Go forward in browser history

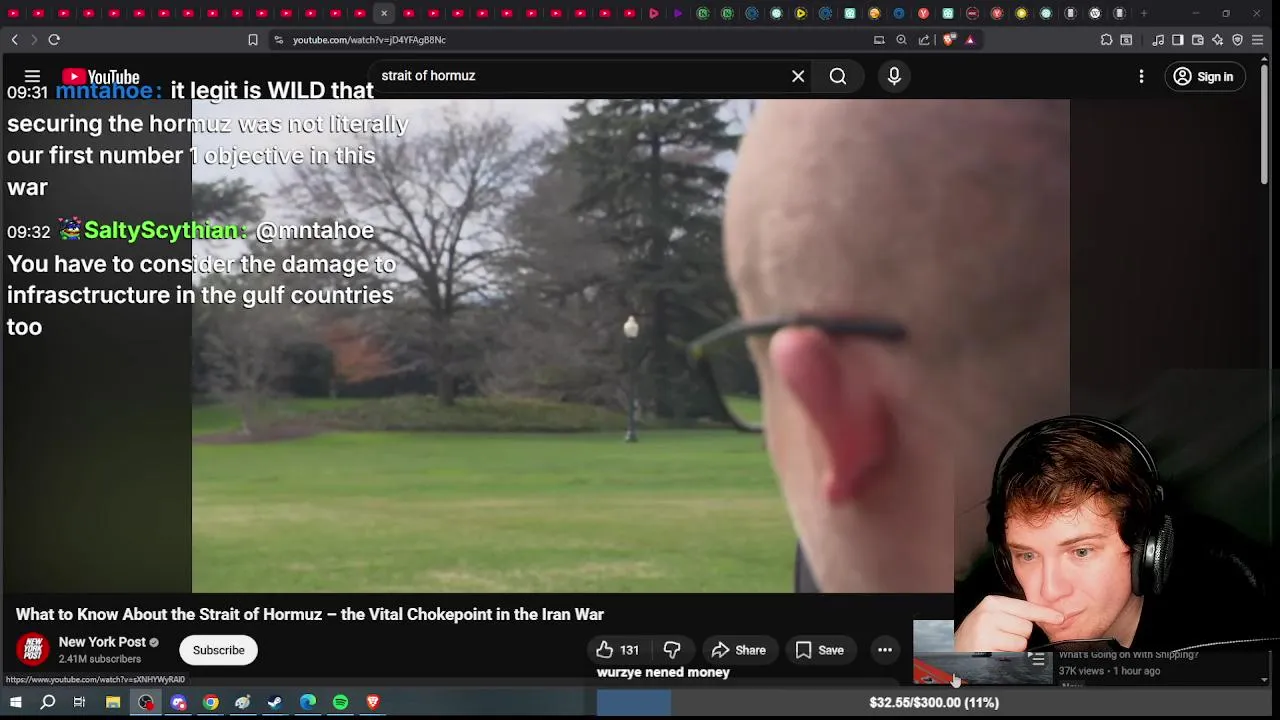coord(33,40)
